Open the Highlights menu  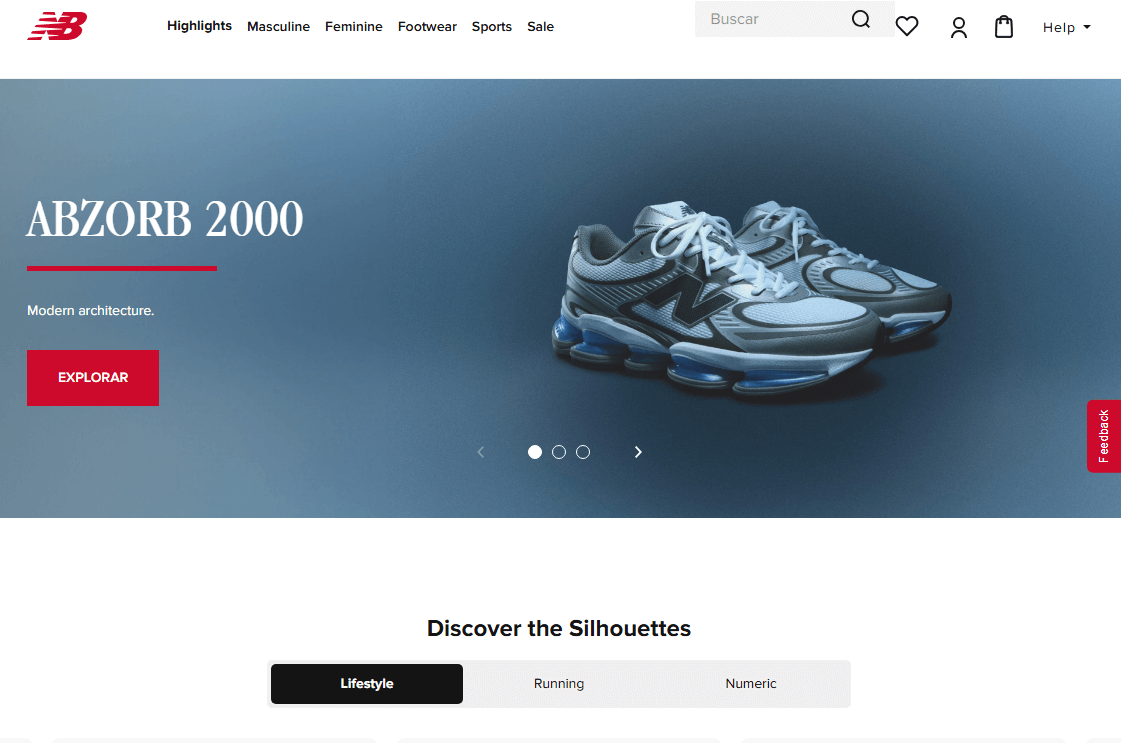click(x=199, y=26)
